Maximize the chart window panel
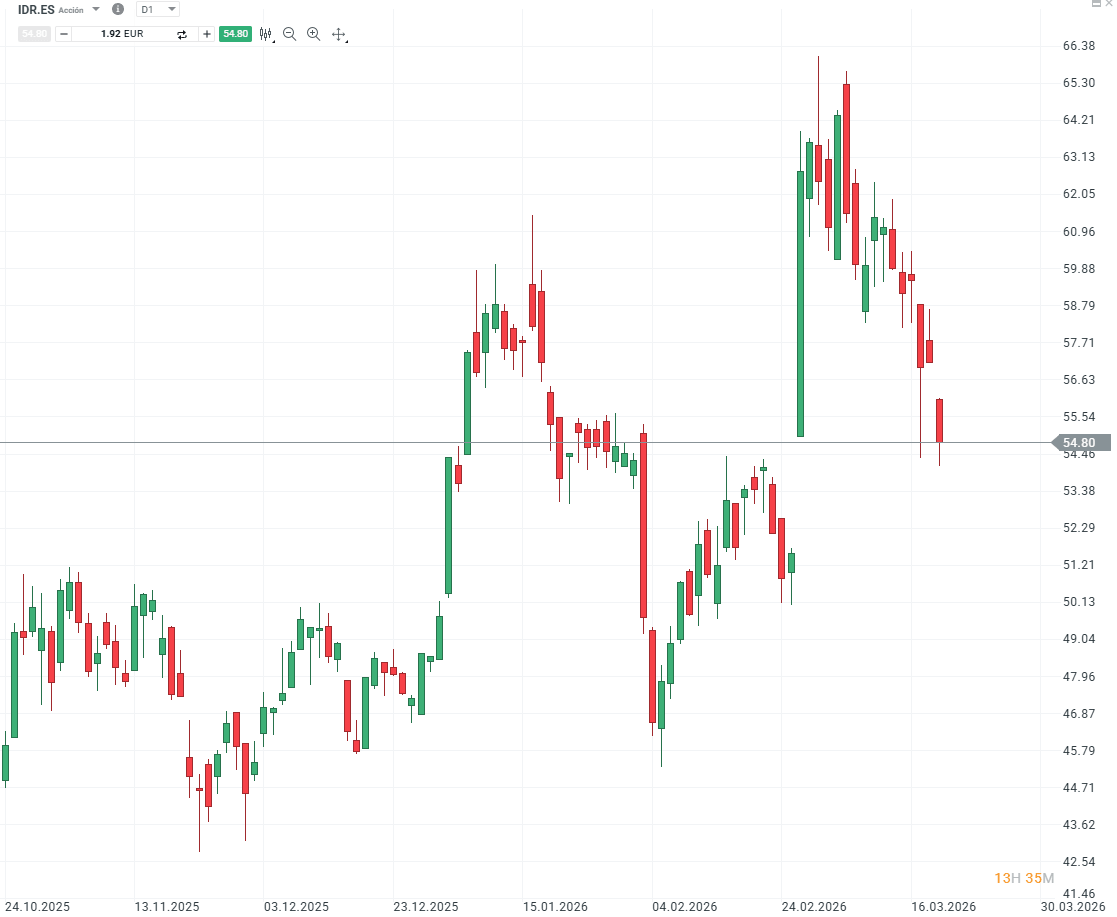This screenshot has width=1117, height=917. (1095, 4)
